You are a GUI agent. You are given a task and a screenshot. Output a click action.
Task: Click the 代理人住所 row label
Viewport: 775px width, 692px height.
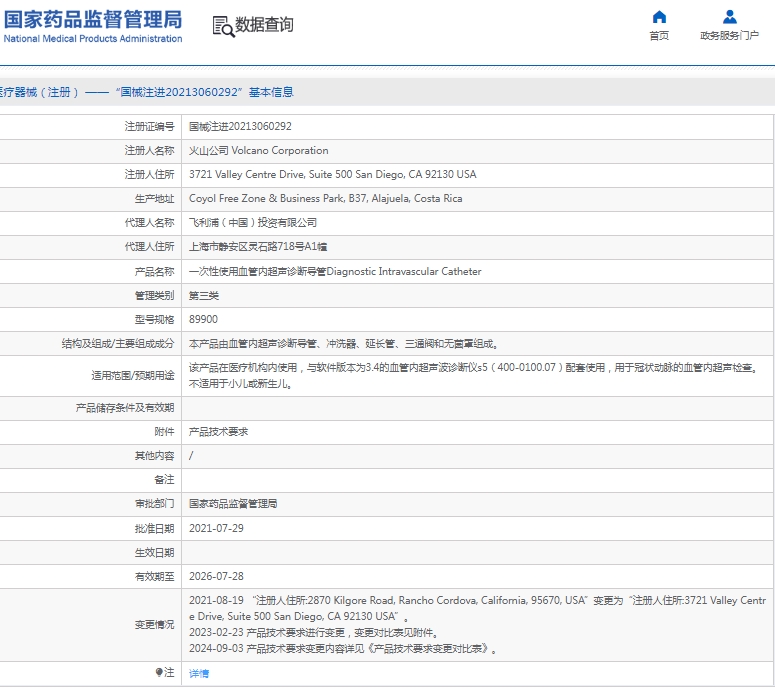click(149, 246)
